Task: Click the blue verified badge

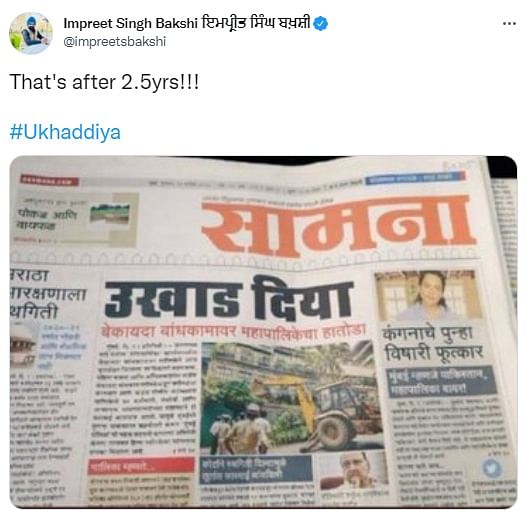Action: [321, 24]
